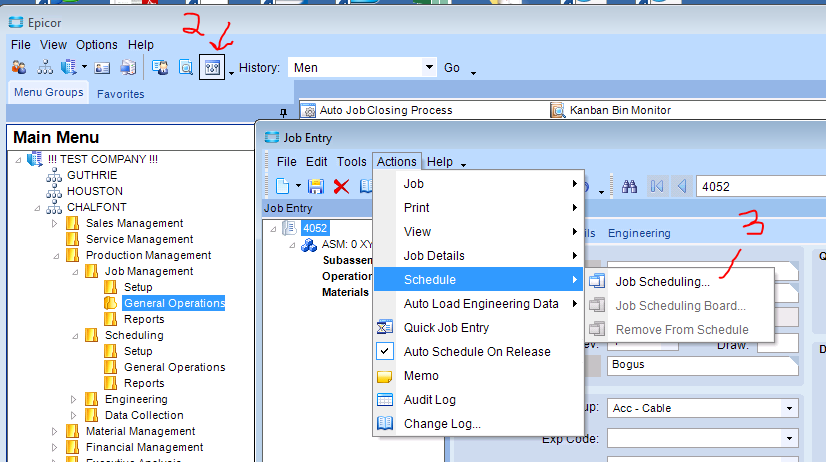826x462 pixels.
Task: Select the Service Management folder
Action: click(140, 239)
